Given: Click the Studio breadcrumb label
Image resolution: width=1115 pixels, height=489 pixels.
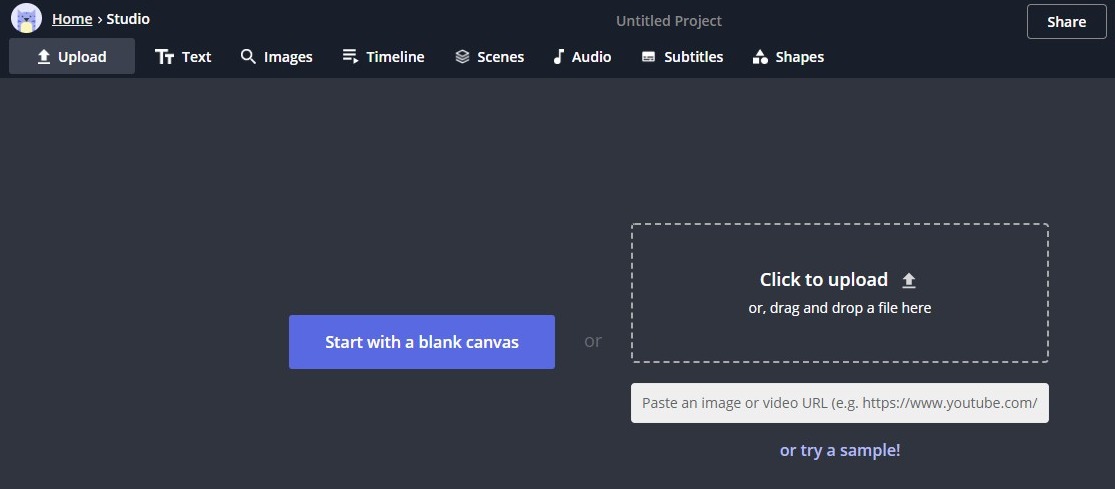Looking at the screenshot, I should 128,19.
